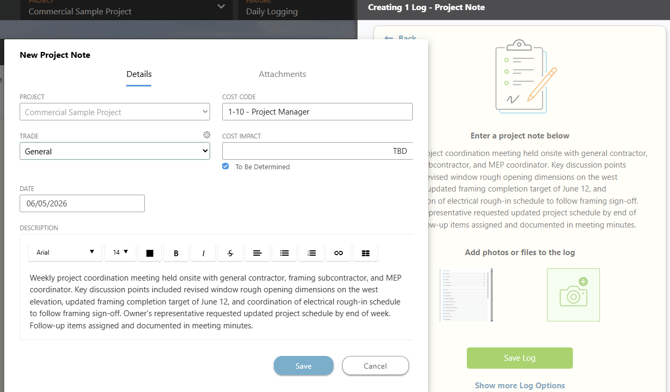670x392 pixels.
Task: Click the Date field 06/05/2026
Action: (82, 203)
